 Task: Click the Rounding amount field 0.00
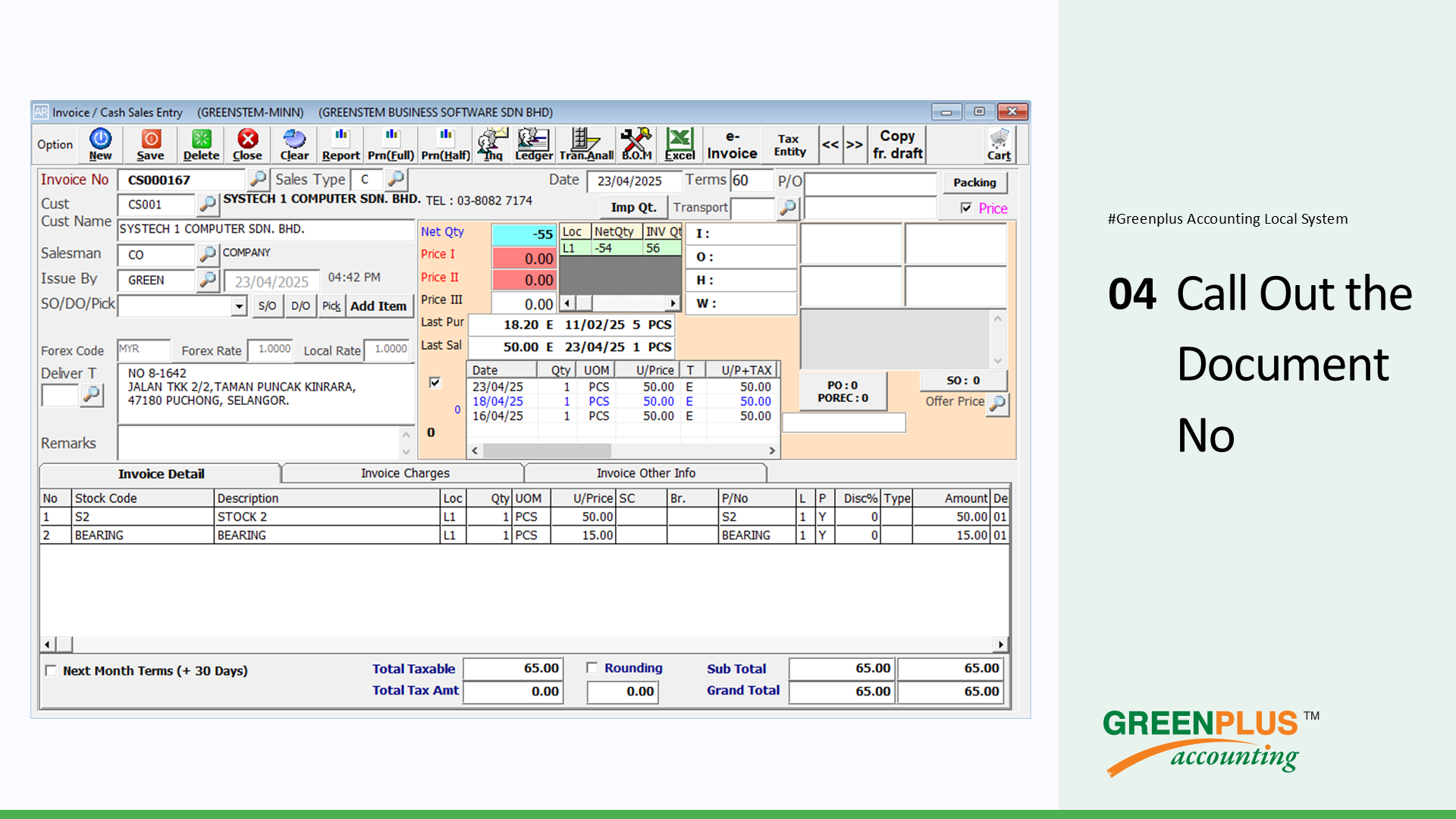coord(622,692)
